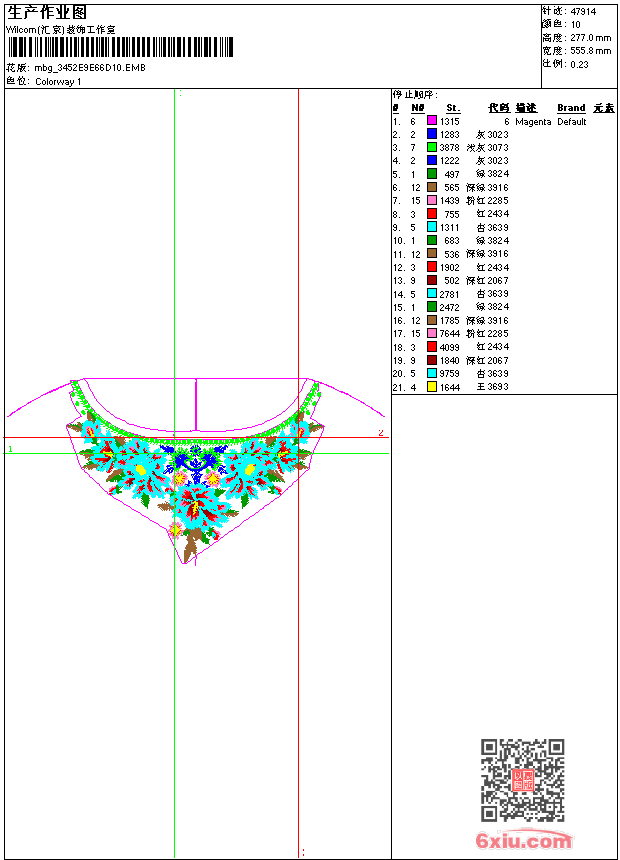The height and width of the screenshot is (860, 620).
Task: Click the QR code image
Action: coord(523,780)
